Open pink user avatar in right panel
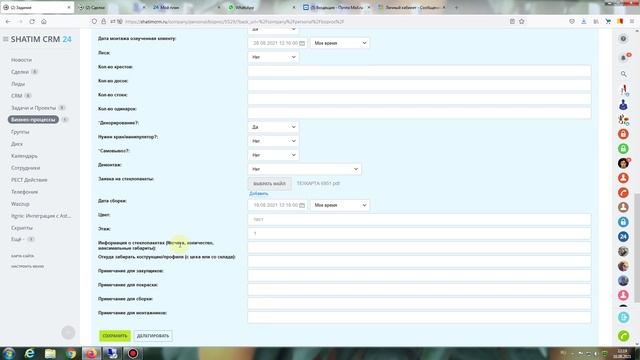This screenshot has width=640, height=360. click(x=623, y=295)
